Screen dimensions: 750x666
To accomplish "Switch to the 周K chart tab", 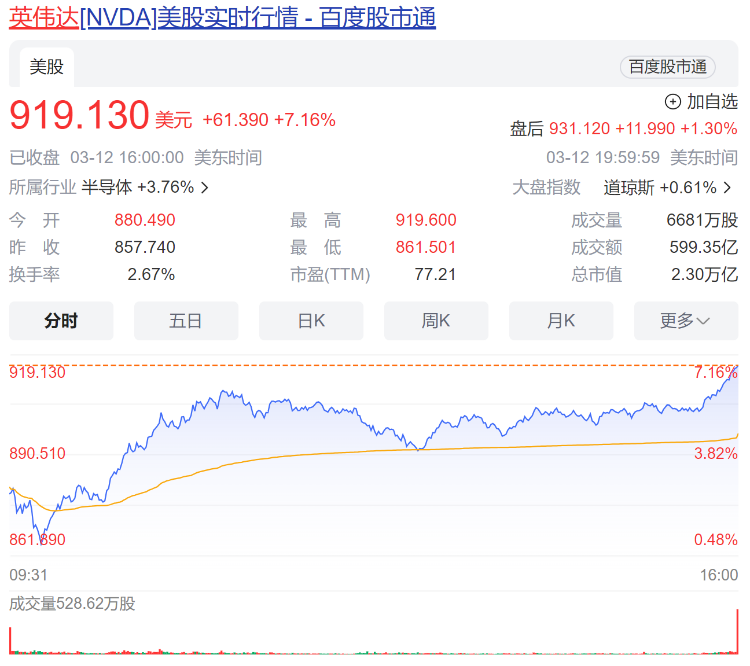I will (x=436, y=321).
